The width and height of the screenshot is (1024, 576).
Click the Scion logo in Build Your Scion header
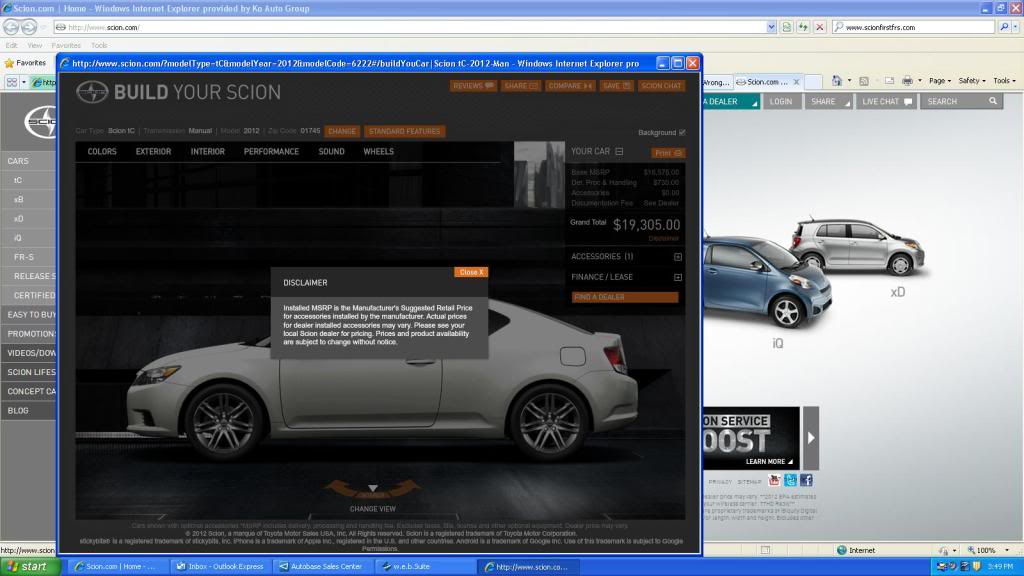pyautogui.click(x=92, y=92)
